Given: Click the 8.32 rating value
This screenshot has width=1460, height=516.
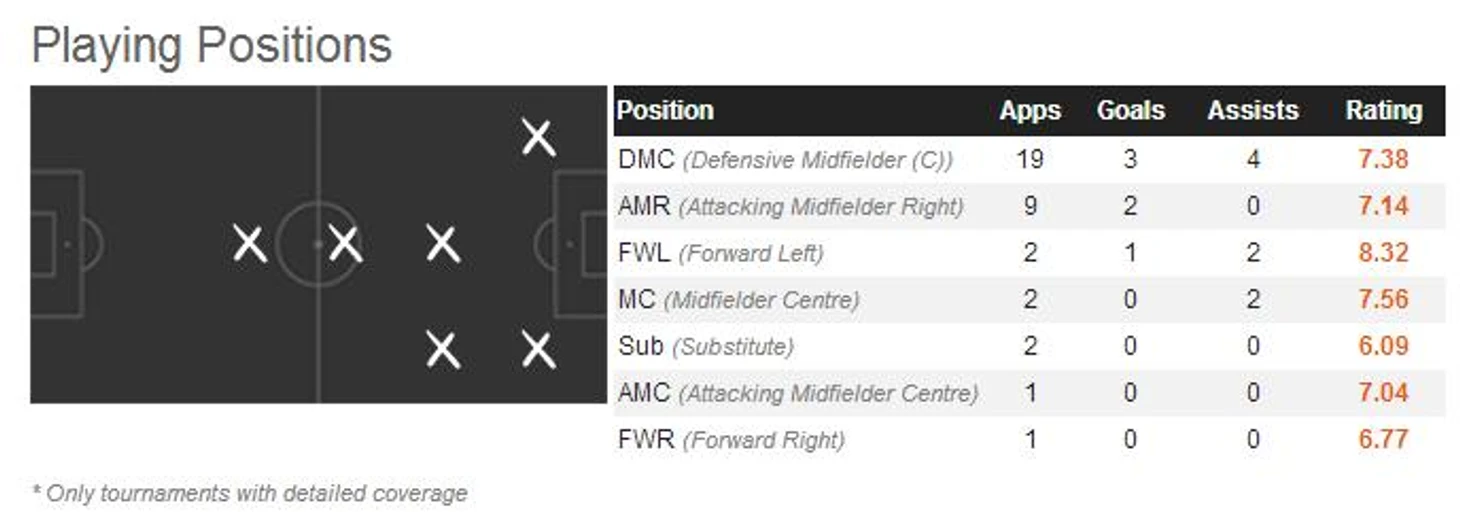Looking at the screenshot, I should (1384, 253).
